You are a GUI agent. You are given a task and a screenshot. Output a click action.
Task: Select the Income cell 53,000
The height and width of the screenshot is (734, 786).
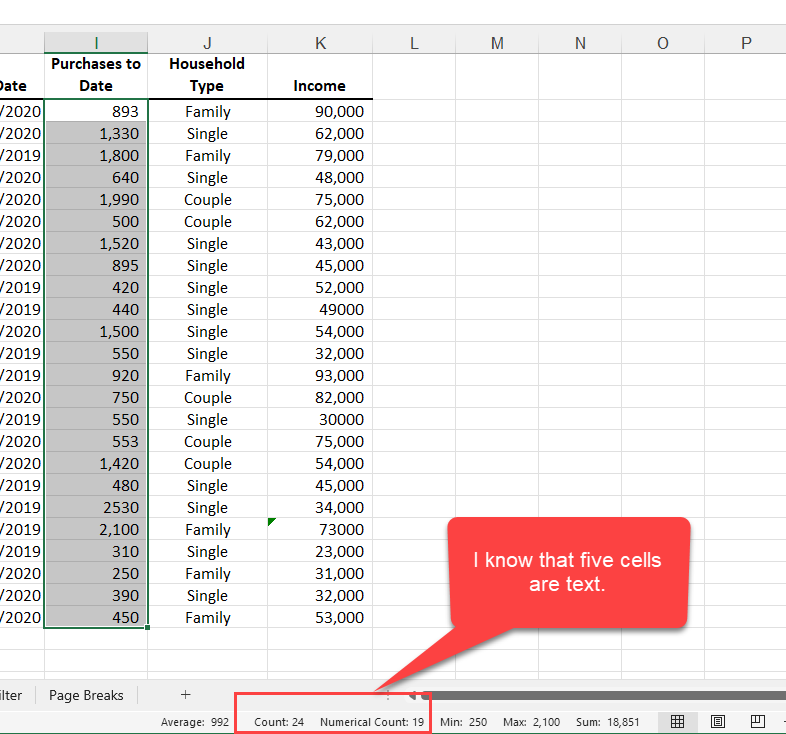(x=320, y=617)
